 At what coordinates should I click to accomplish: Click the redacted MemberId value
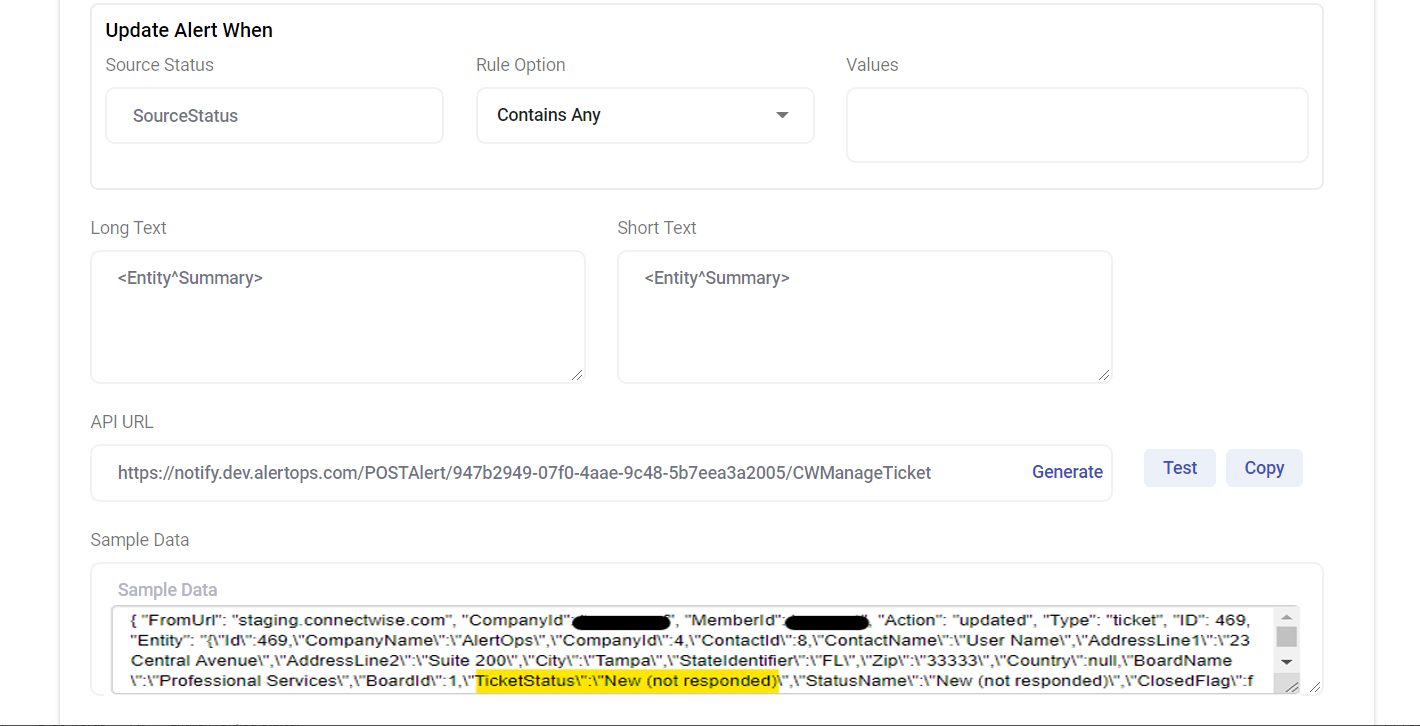(827, 621)
